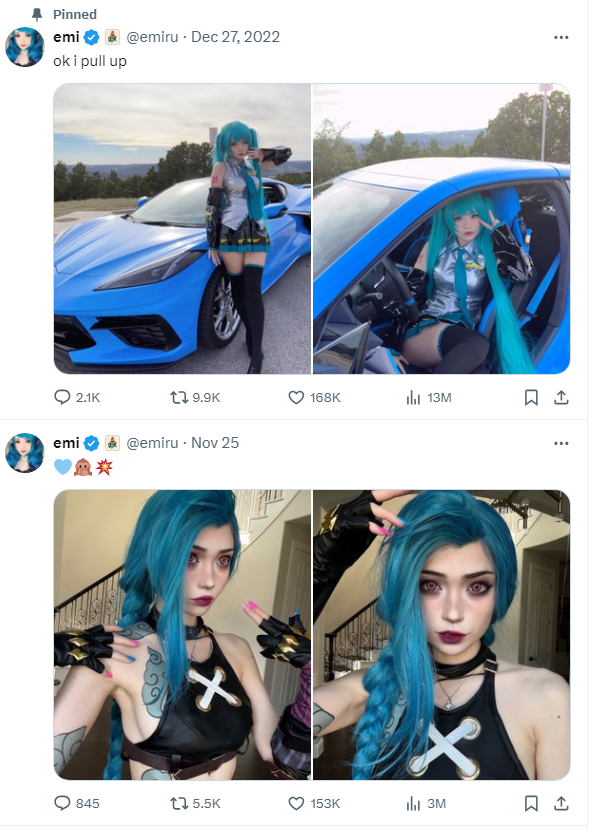
Task: Bookmark the Nov 25 post
Action: click(x=531, y=803)
